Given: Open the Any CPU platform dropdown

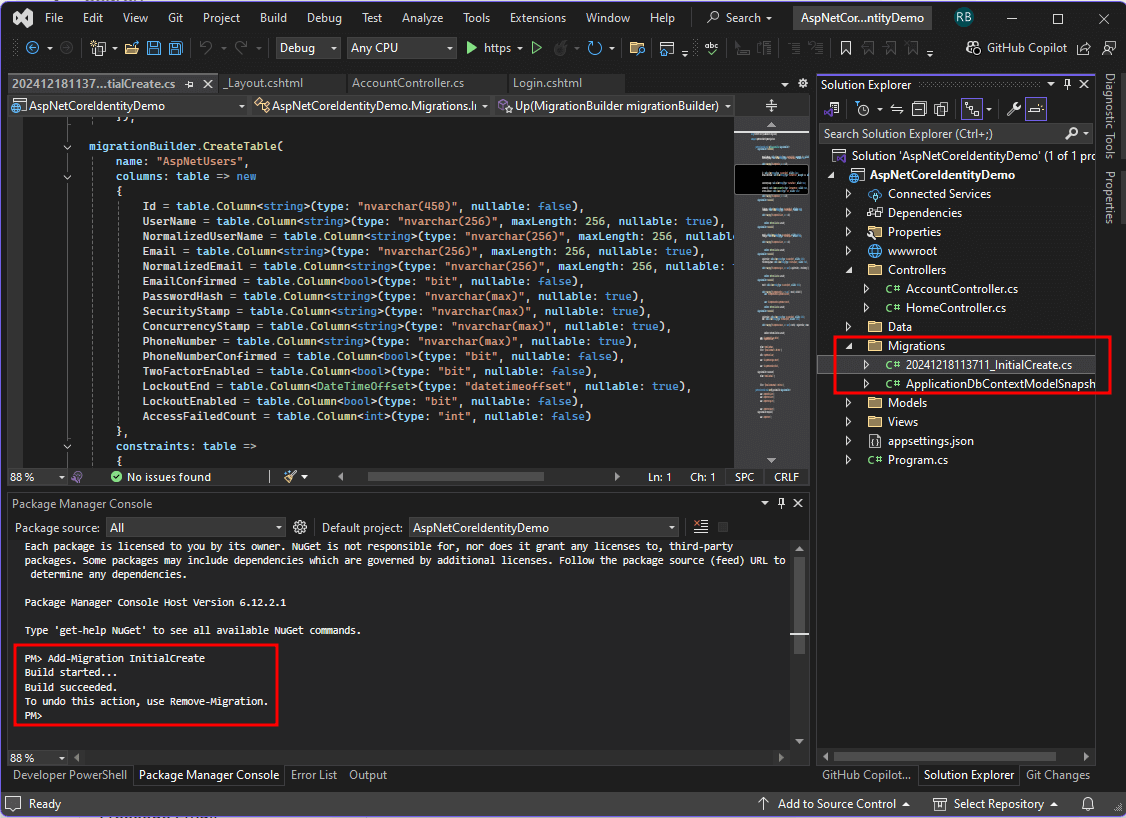Looking at the screenshot, I should coord(401,47).
